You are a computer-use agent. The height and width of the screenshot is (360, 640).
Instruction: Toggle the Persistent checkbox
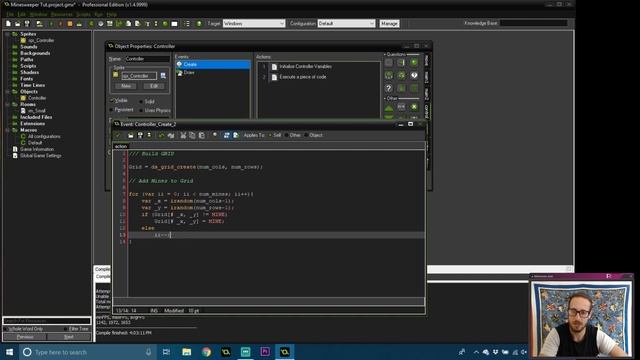pos(112,110)
